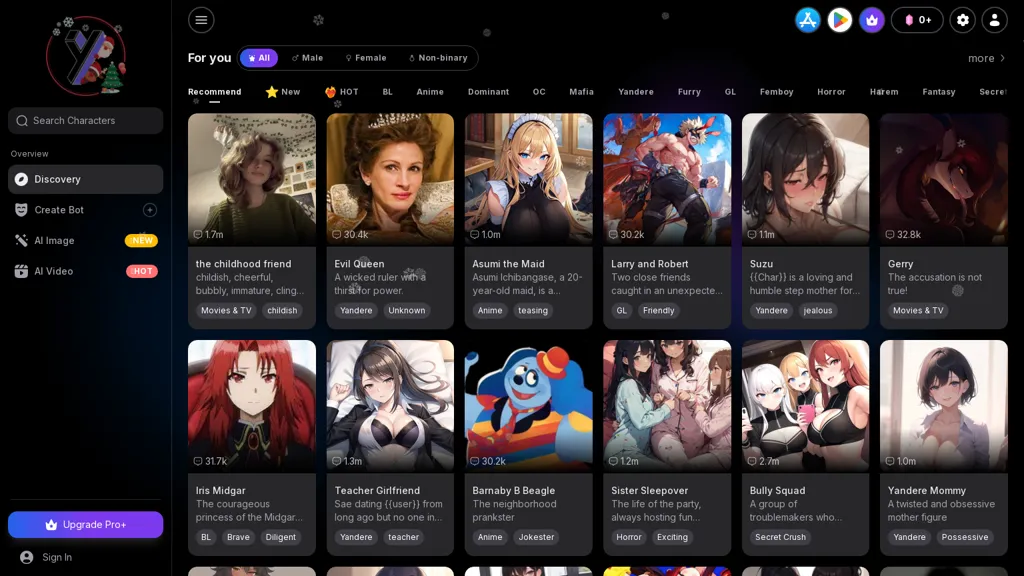1024x576 pixels.
Task: Click the Yandere Mommy title
Action: coord(927,490)
